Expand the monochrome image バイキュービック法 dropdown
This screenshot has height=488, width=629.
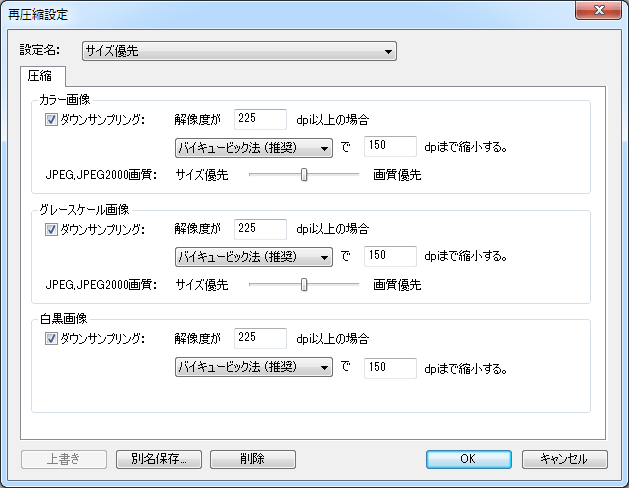click(x=253, y=367)
